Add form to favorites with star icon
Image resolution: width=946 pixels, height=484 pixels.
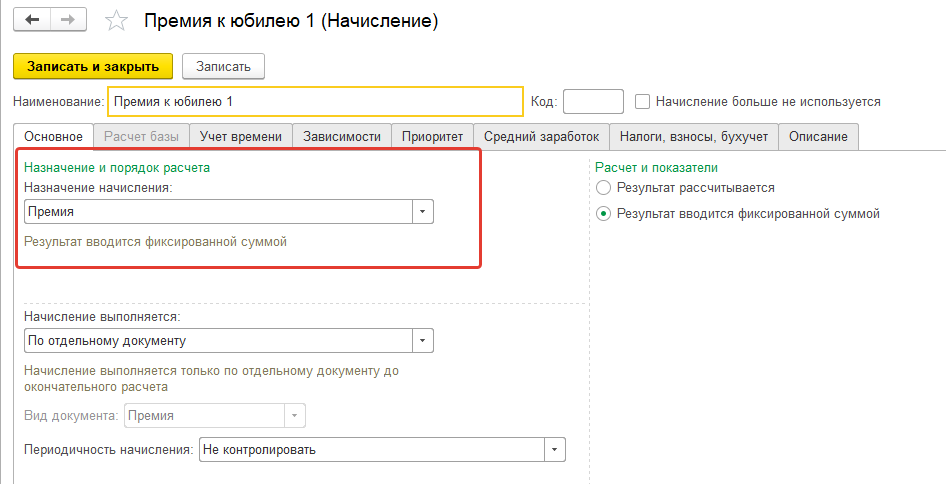tap(117, 21)
